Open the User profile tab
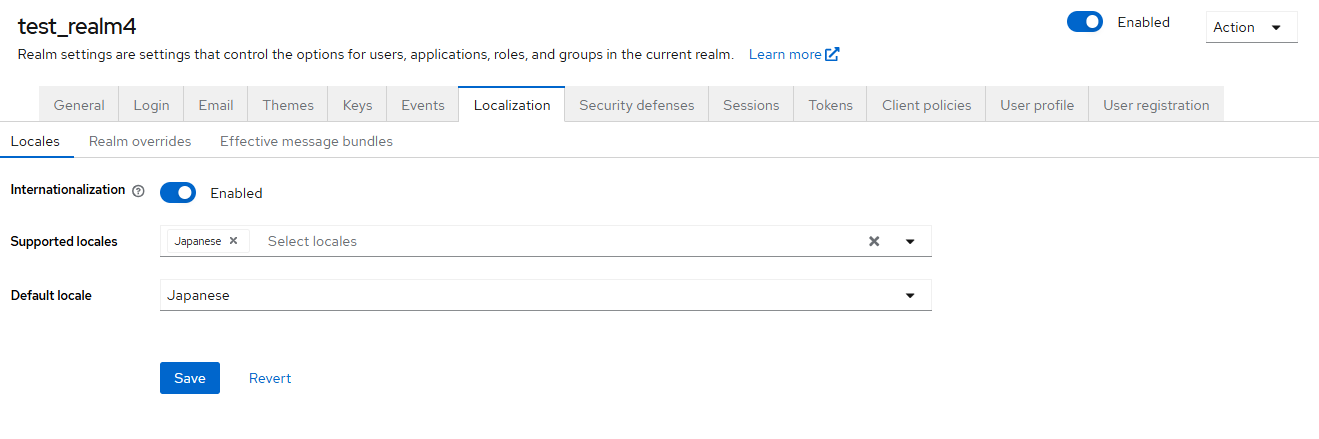This screenshot has height=439, width=1319. tap(1037, 105)
